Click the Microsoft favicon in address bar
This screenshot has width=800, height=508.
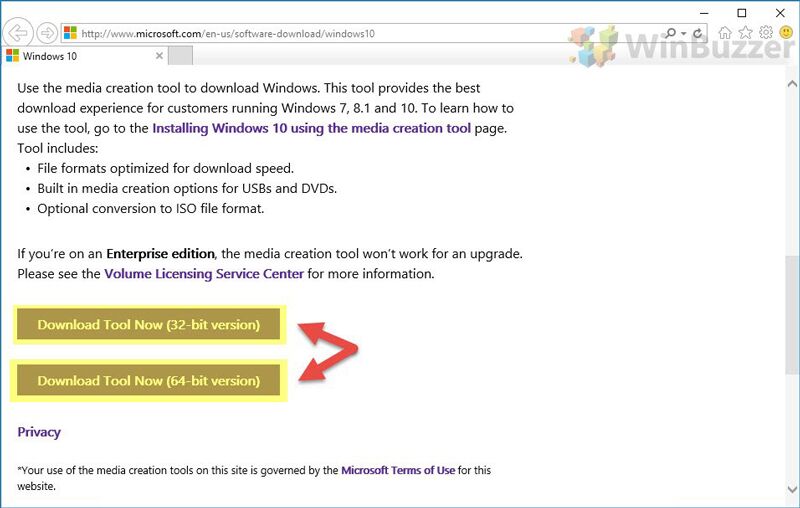tap(70, 33)
